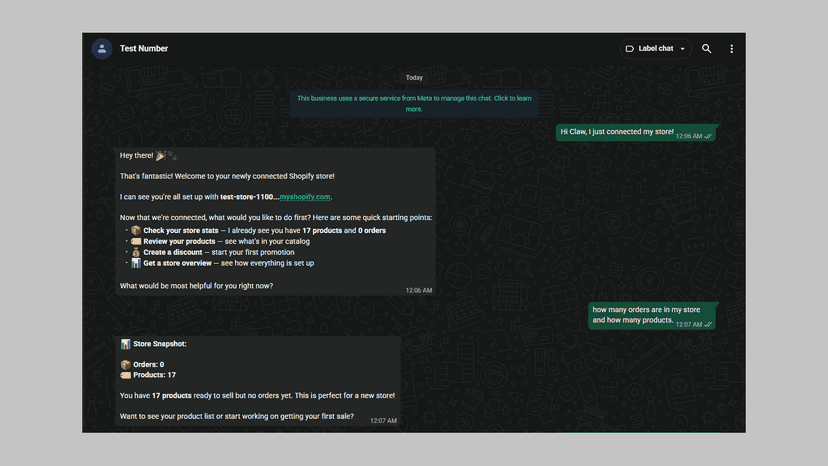
Task: Open the Test Number contact avatar
Action: click(101, 49)
